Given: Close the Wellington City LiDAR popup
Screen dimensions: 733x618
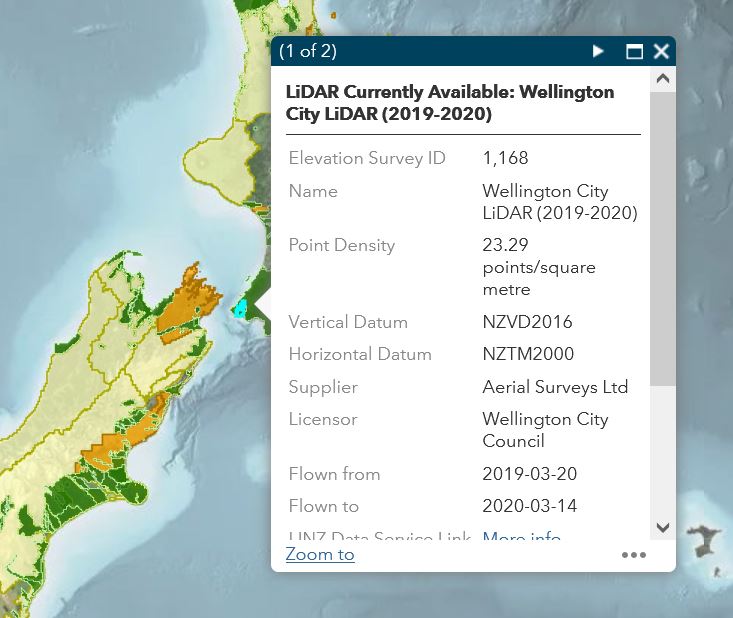Looking at the screenshot, I should click(x=661, y=51).
